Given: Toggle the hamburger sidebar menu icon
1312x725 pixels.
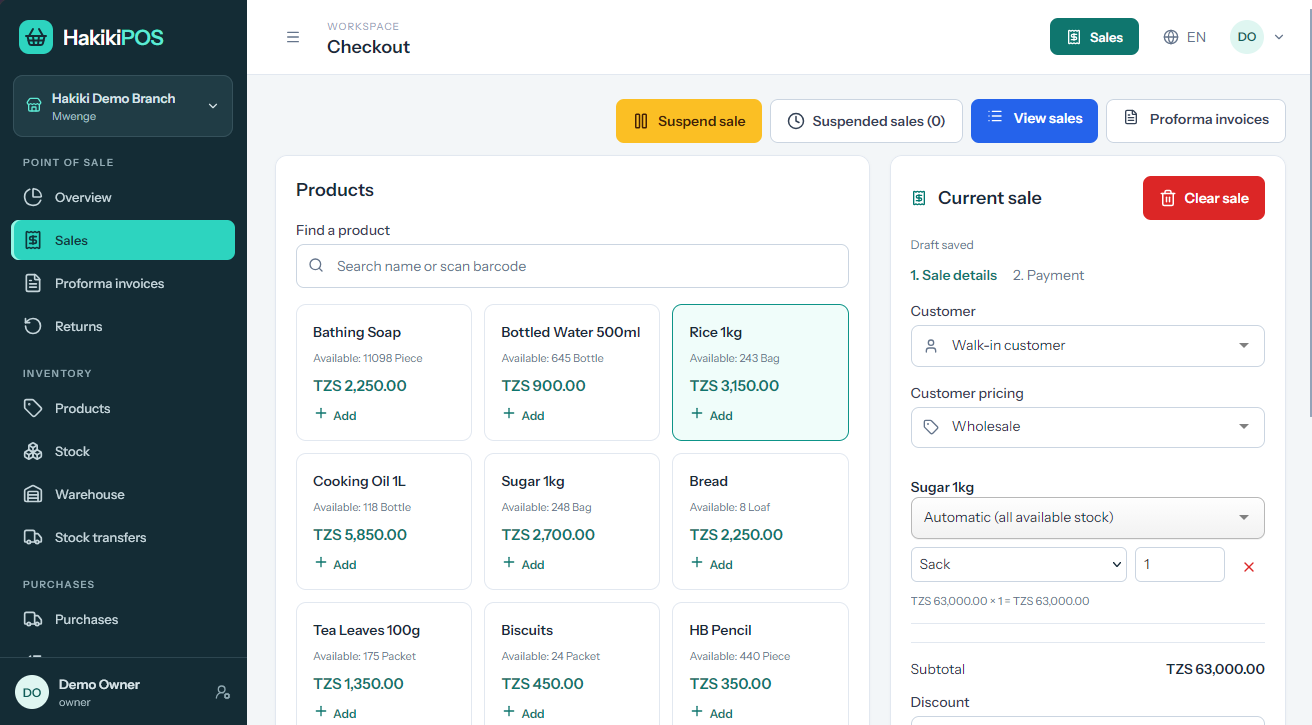Looking at the screenshot, I should pos(293,37).
